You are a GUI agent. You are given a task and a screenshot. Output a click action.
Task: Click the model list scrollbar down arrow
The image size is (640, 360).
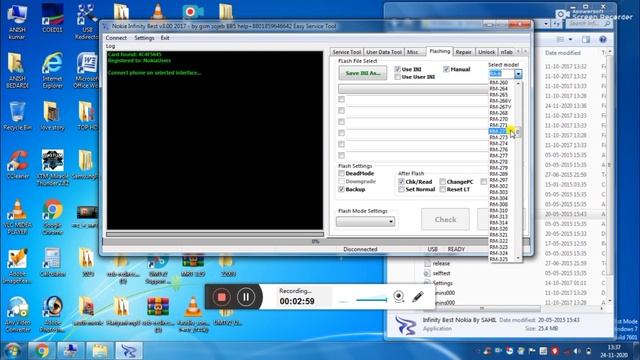518,258
